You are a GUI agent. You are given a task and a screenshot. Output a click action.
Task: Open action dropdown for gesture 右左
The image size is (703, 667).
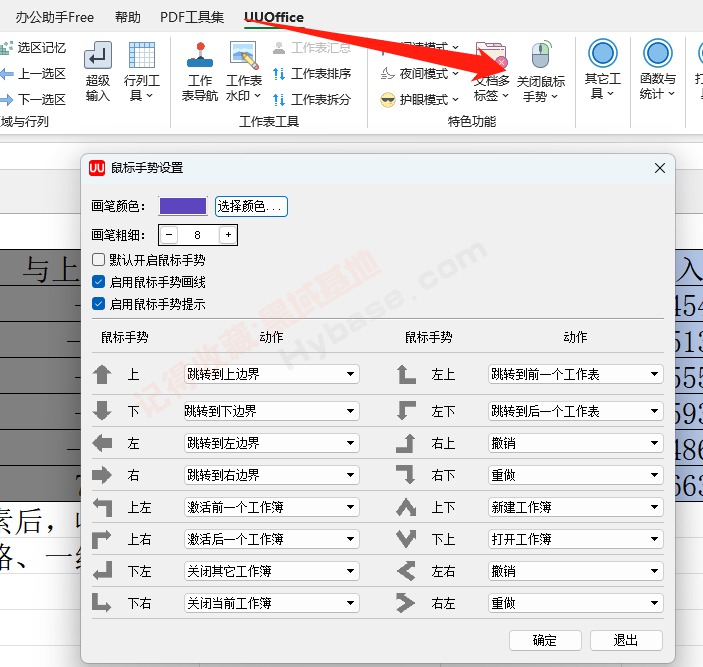coord(576,603)
